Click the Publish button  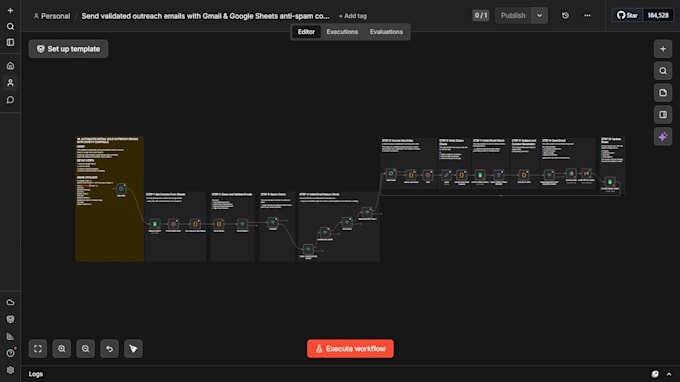(x=513, y=16)
